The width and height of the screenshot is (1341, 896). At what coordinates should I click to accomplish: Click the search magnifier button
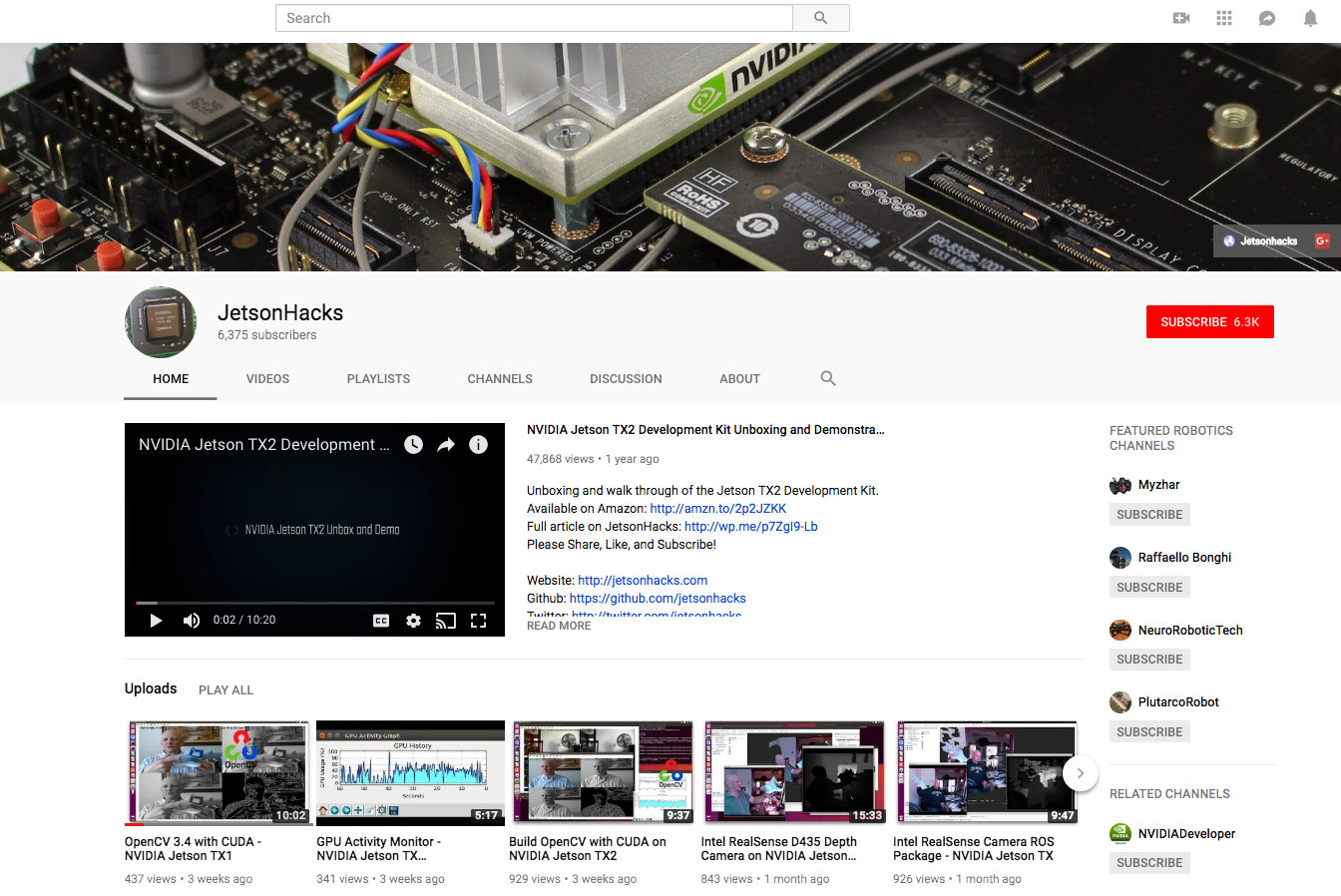point(820,18)
